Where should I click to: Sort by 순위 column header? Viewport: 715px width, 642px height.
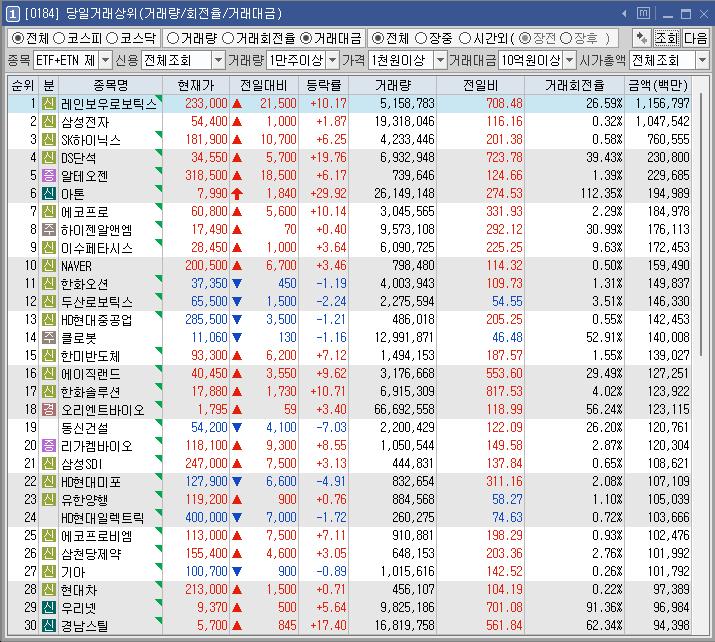coord(23,85)
